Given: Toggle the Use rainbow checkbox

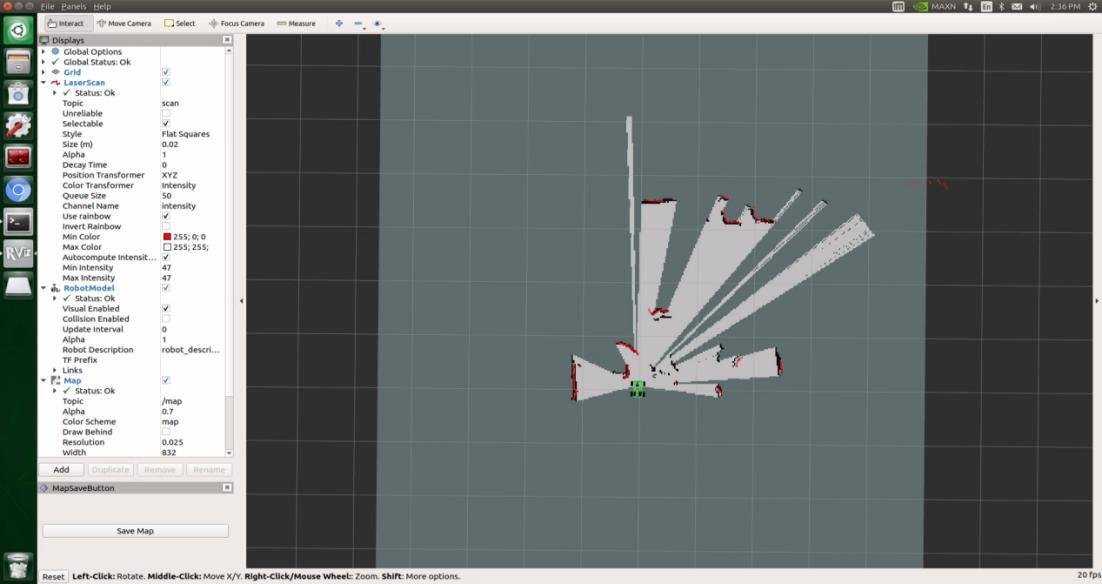Looking at the screenshot, I should [166, 216].
